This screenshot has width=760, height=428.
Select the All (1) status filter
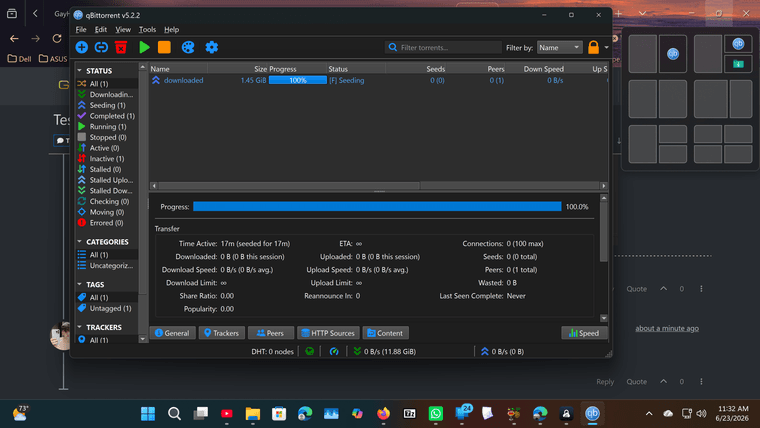click(107, 84)
